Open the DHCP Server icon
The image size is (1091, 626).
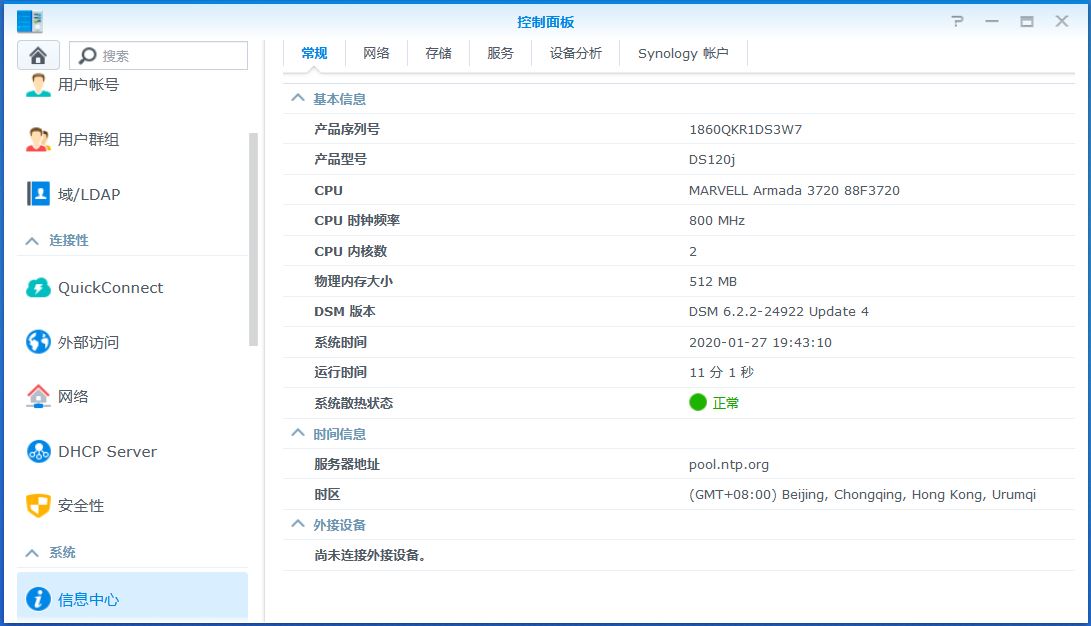point(38,451)
